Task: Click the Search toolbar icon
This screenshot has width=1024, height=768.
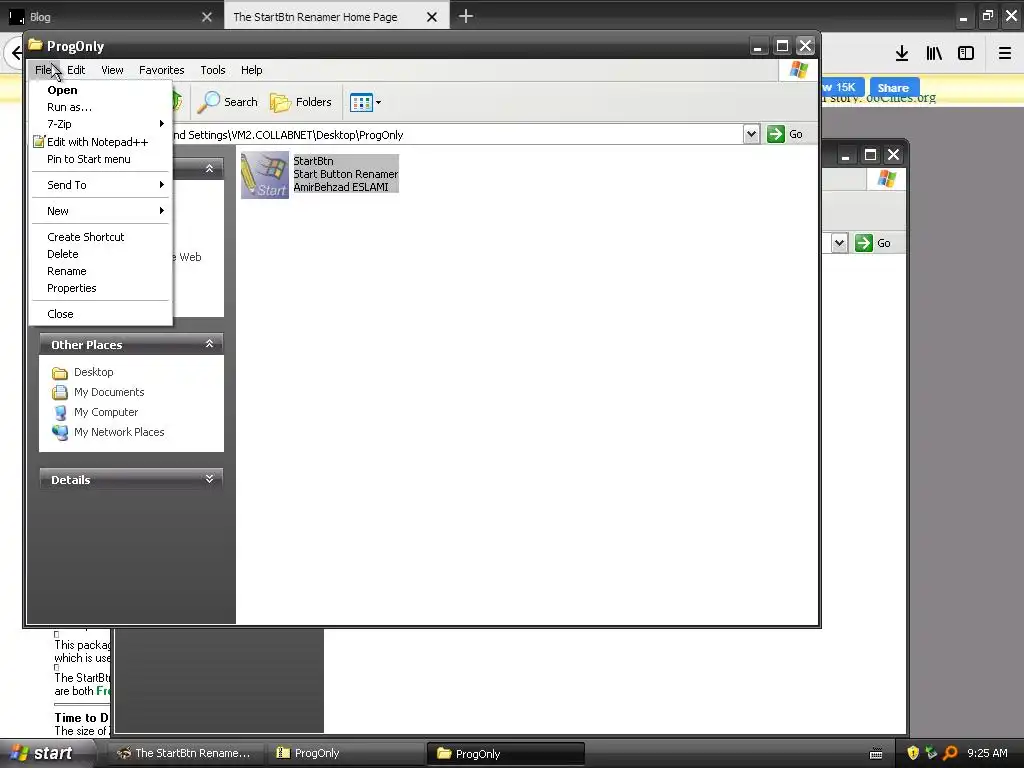Action: [x=227, y=102]
